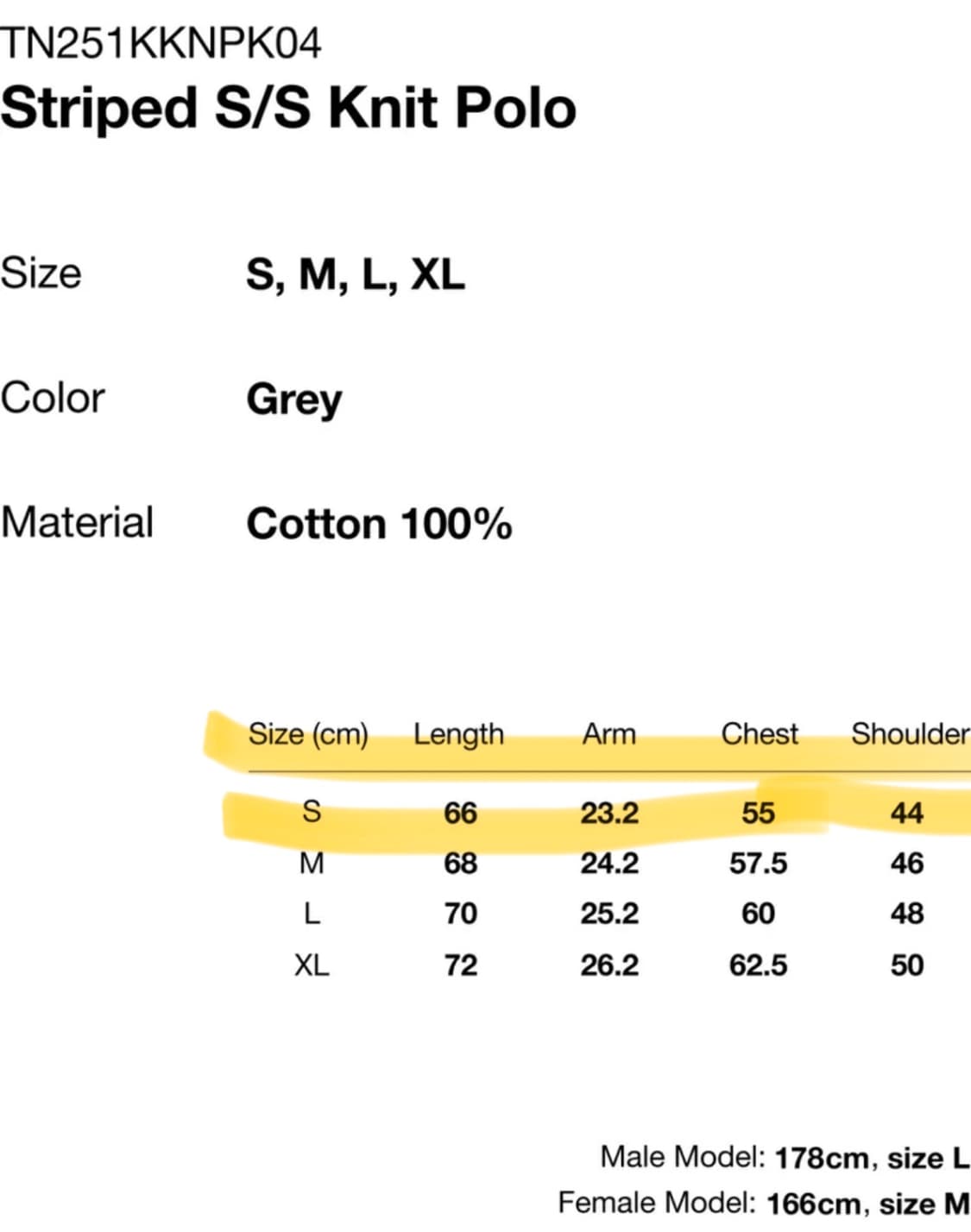Select the M row label
Viewport: 971px width, 1232px height.
pyautogui.click(x=312, y=863)
